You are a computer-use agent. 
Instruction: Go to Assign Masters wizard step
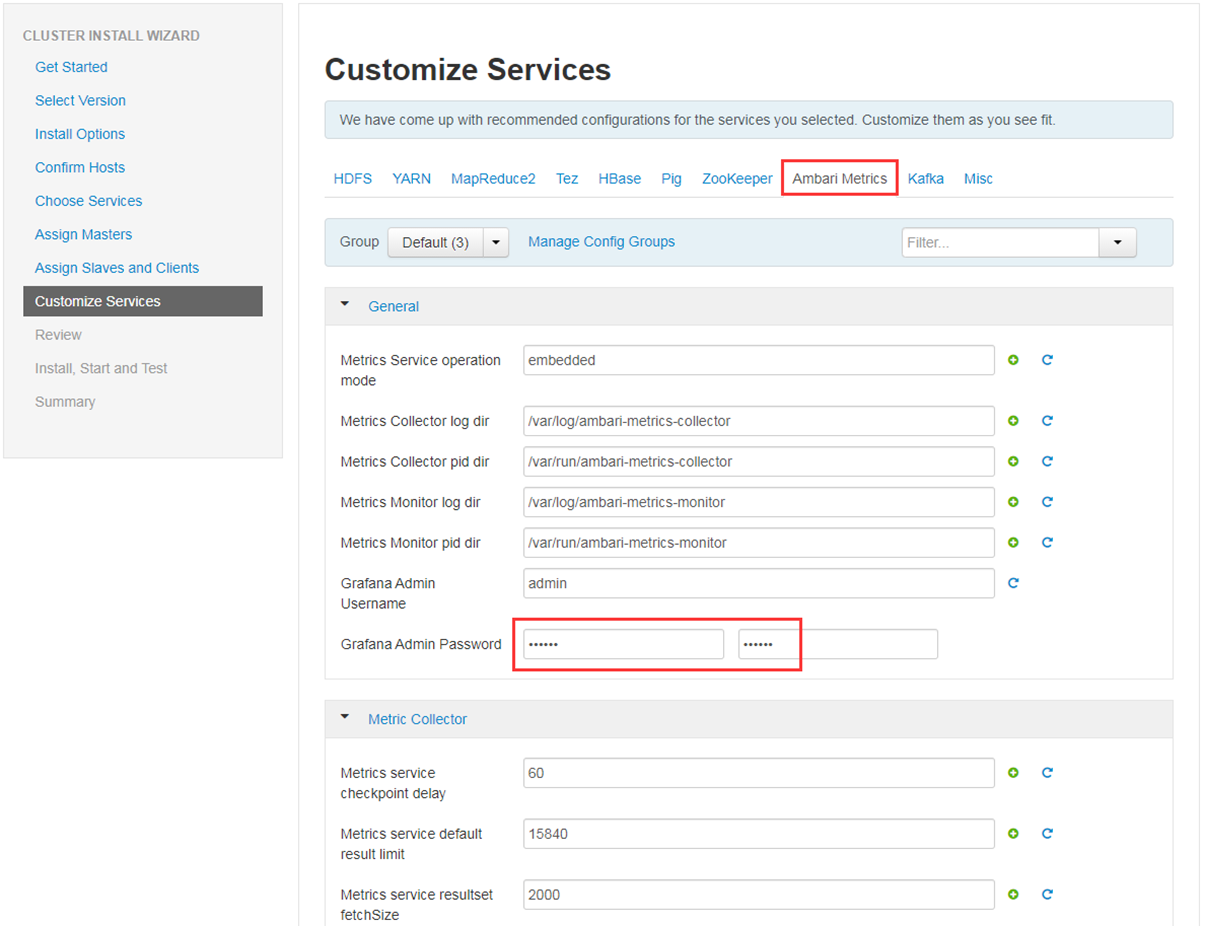coord(83,234)
